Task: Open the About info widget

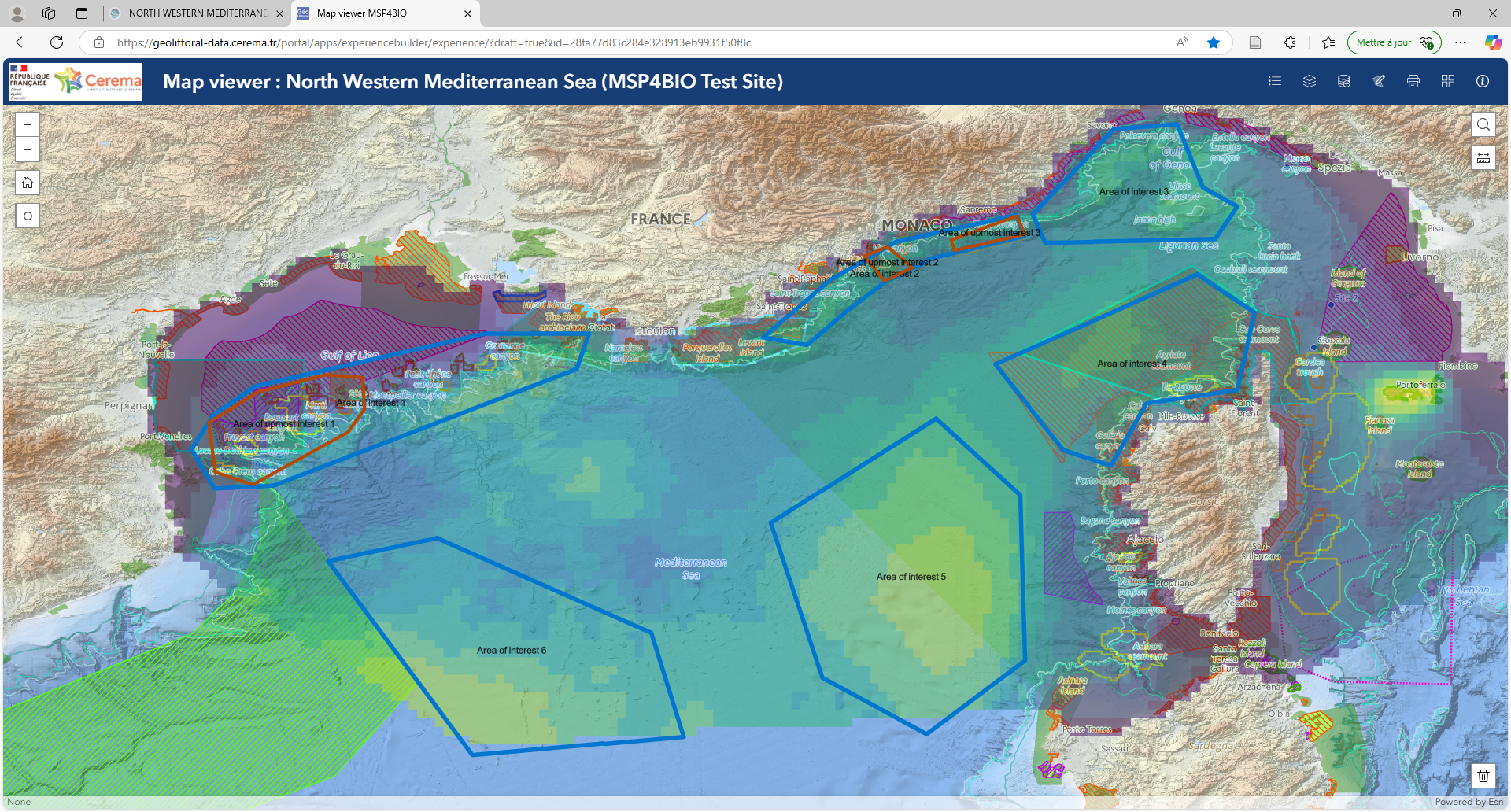Action: 1483,81
